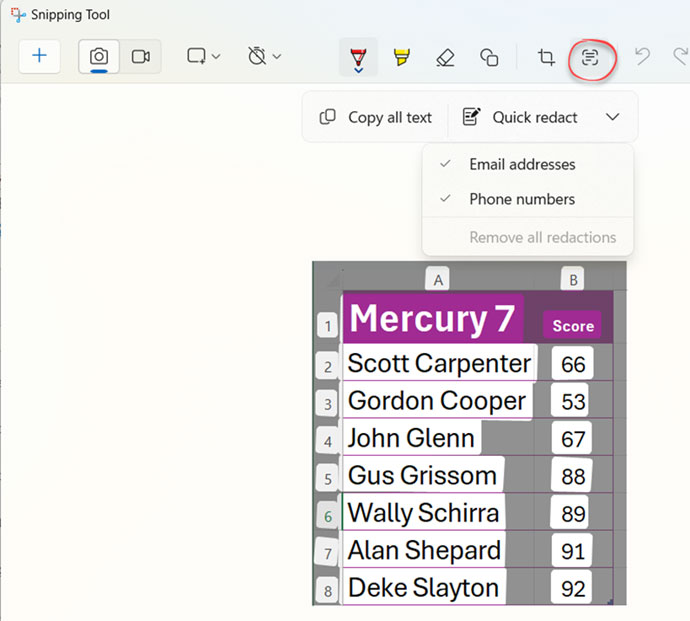
Task: Click recognized text Scott Carpenter
Action: [x=439, y=363]
